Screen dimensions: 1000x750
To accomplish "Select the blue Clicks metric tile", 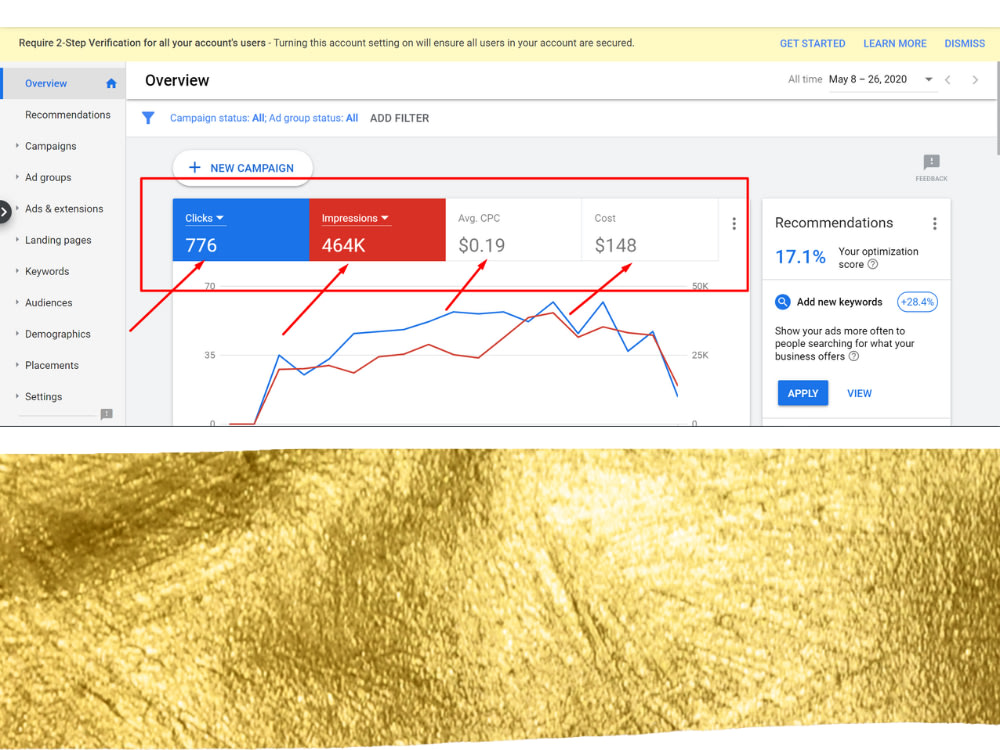I will point(241,230).
